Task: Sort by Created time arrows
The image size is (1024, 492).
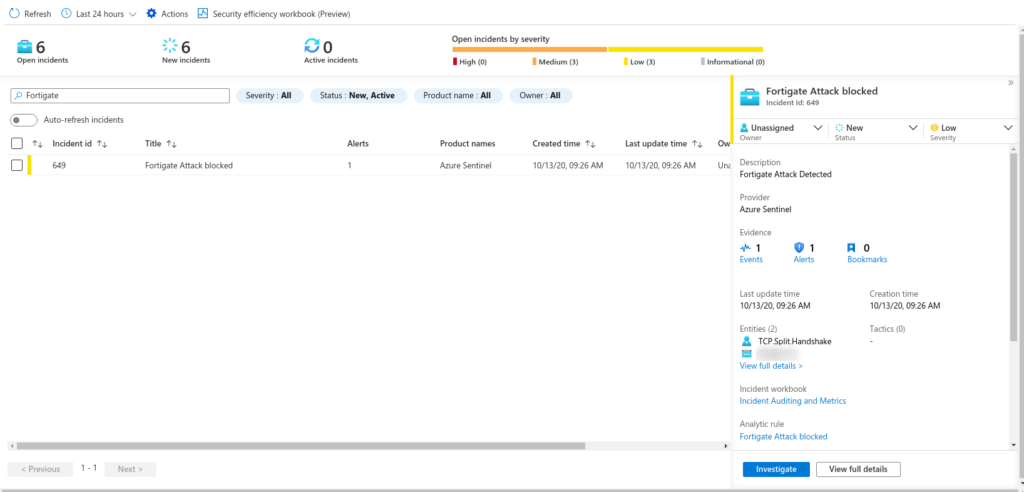Action: point(590,144)
